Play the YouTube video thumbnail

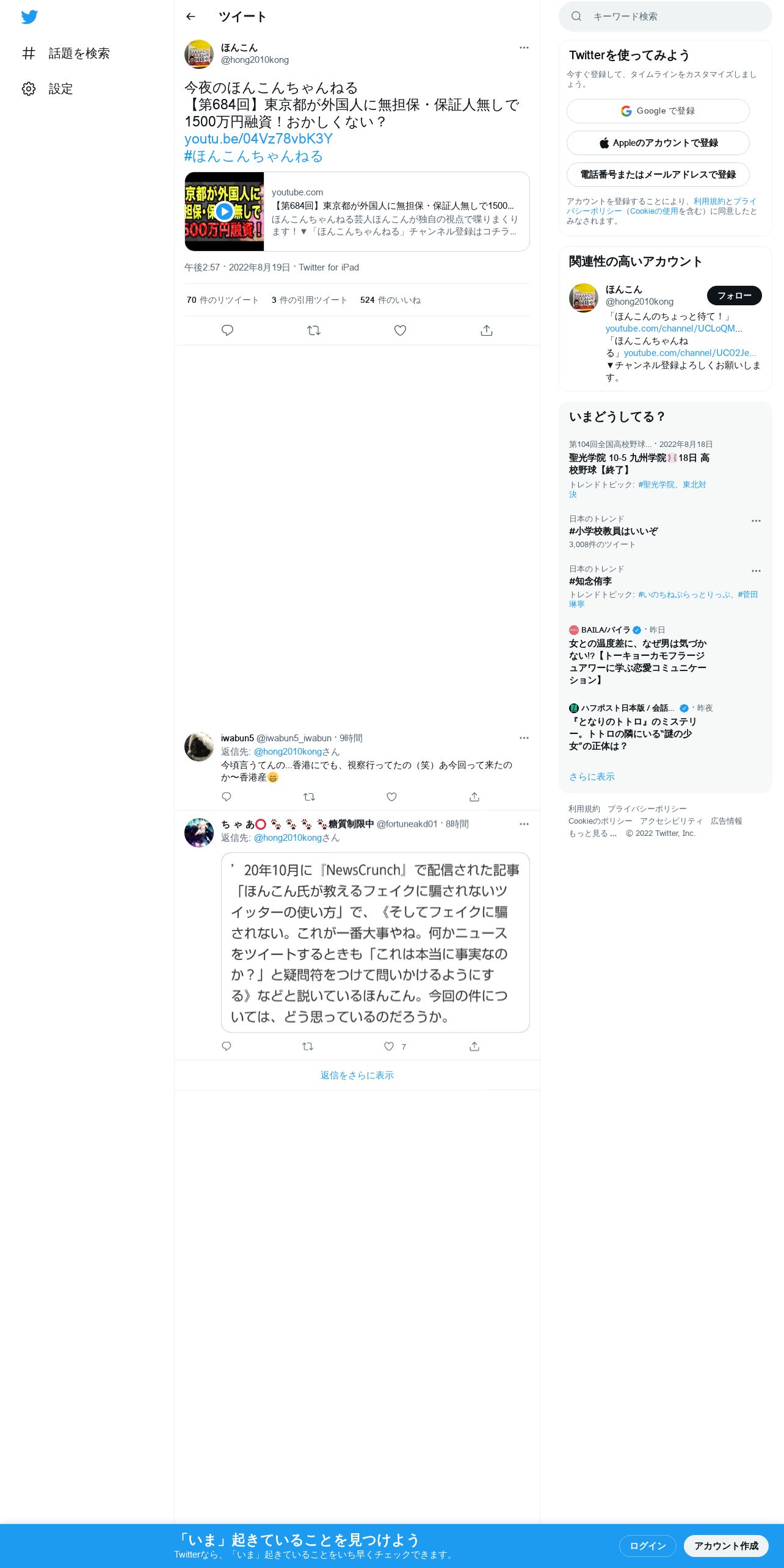(224, 211)
